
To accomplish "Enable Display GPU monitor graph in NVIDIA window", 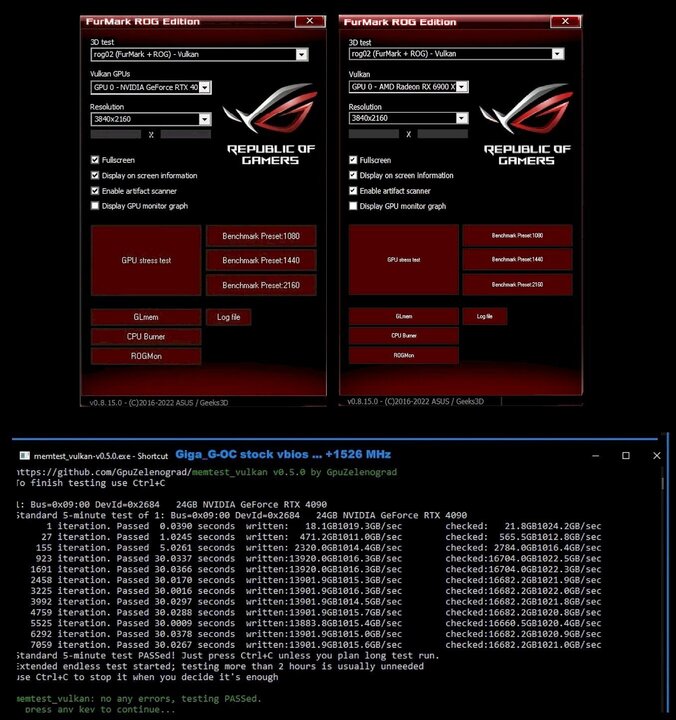I will tap(95, 206).
